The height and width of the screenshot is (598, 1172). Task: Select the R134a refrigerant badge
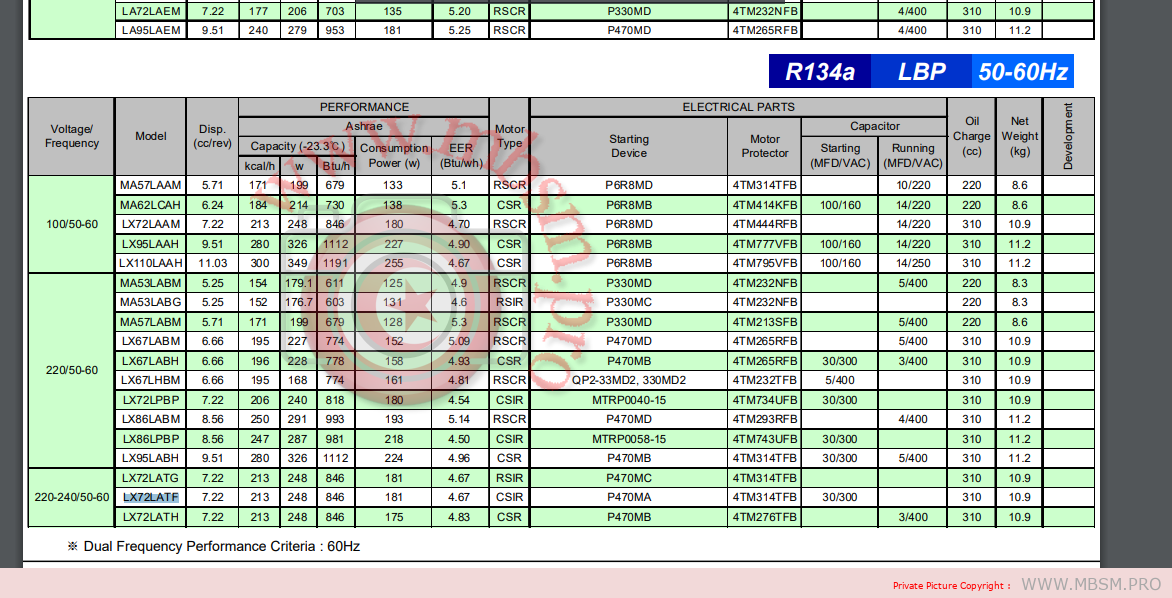click(x=819, y=72)
